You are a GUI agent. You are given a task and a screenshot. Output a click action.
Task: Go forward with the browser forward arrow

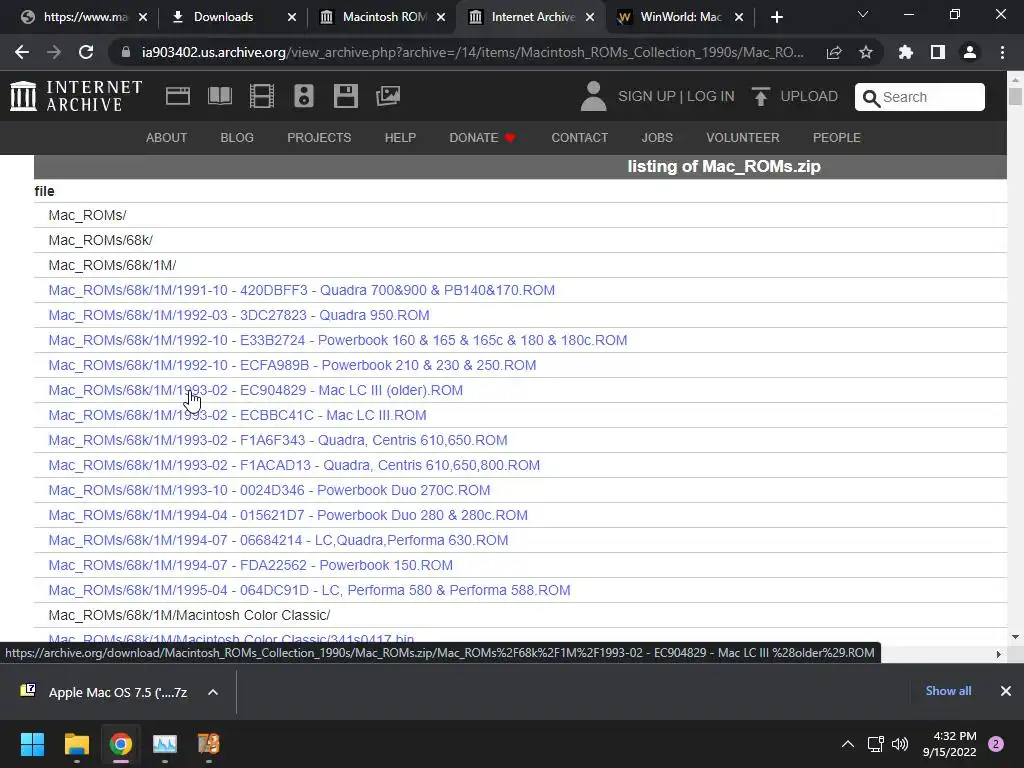[54, 52]
